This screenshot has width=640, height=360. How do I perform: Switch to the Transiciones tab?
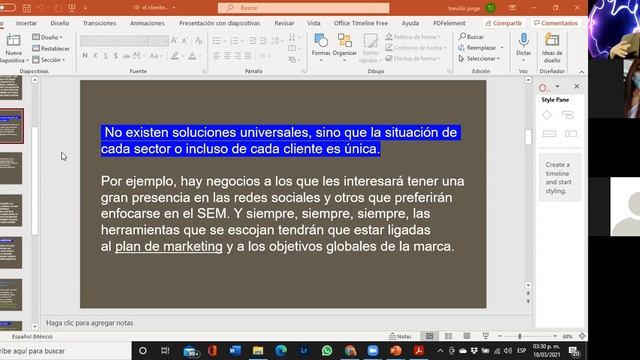click(99, 23)
